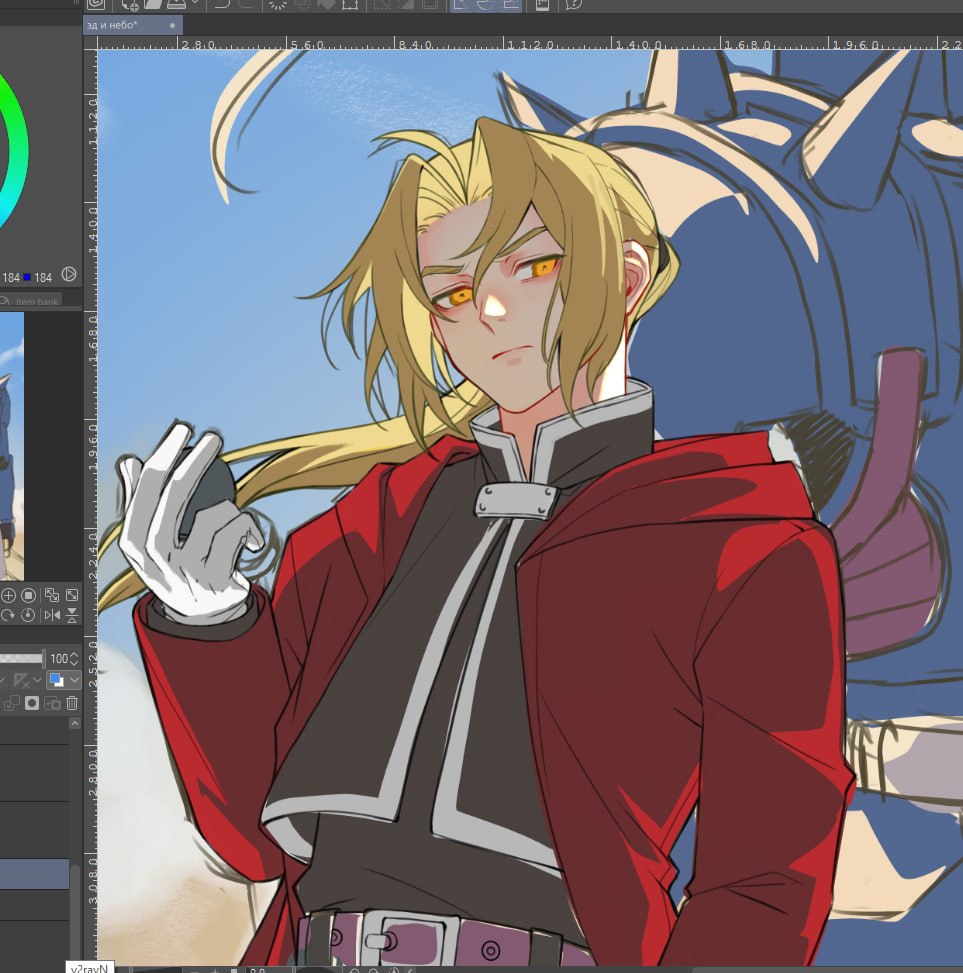The width and height of the screenshot is (963, 973).
Task: Adjust the layer opacity slider
Action: coord(22,658)
